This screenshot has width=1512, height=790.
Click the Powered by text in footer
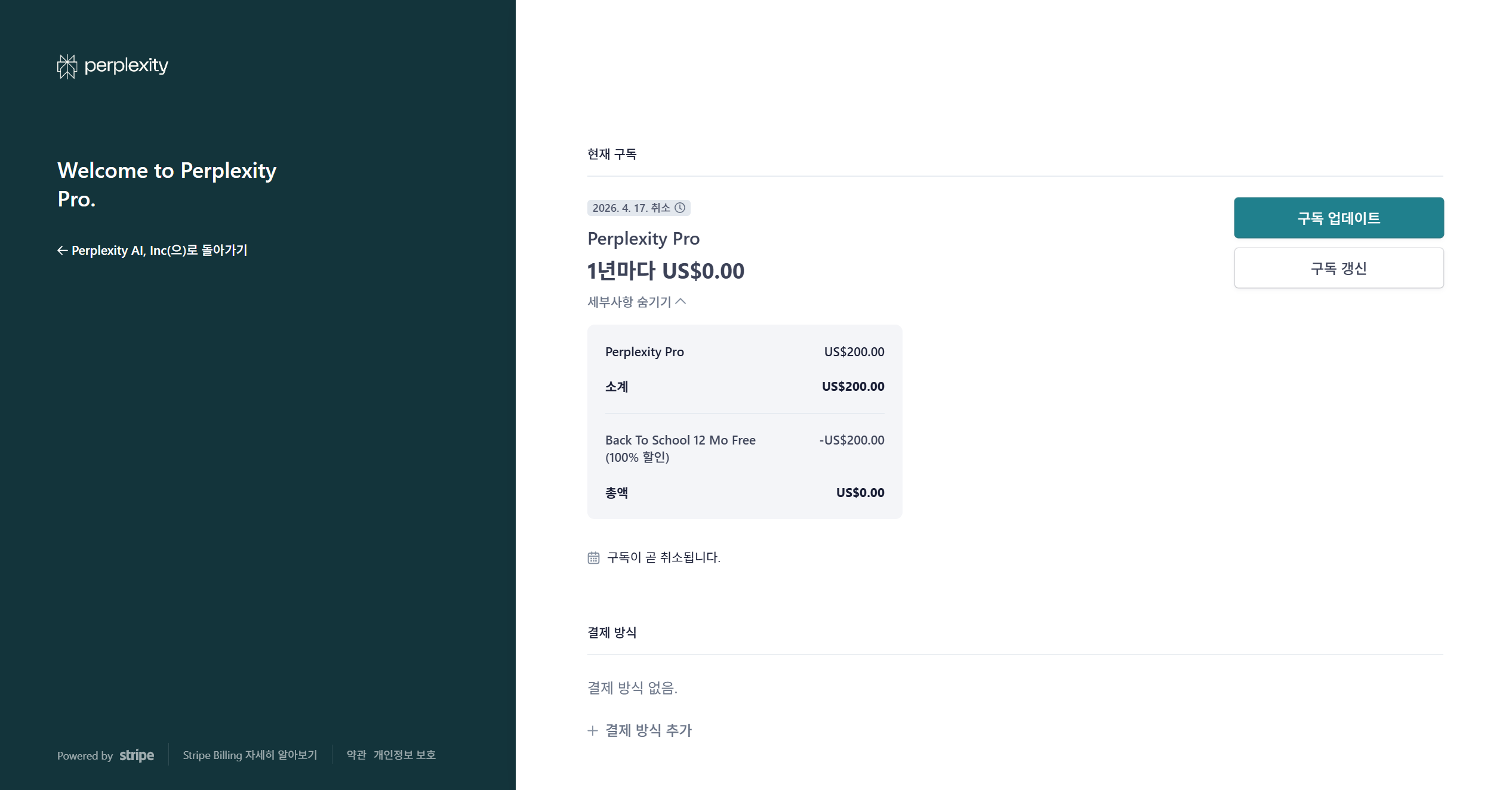click(x=85, y=756)
